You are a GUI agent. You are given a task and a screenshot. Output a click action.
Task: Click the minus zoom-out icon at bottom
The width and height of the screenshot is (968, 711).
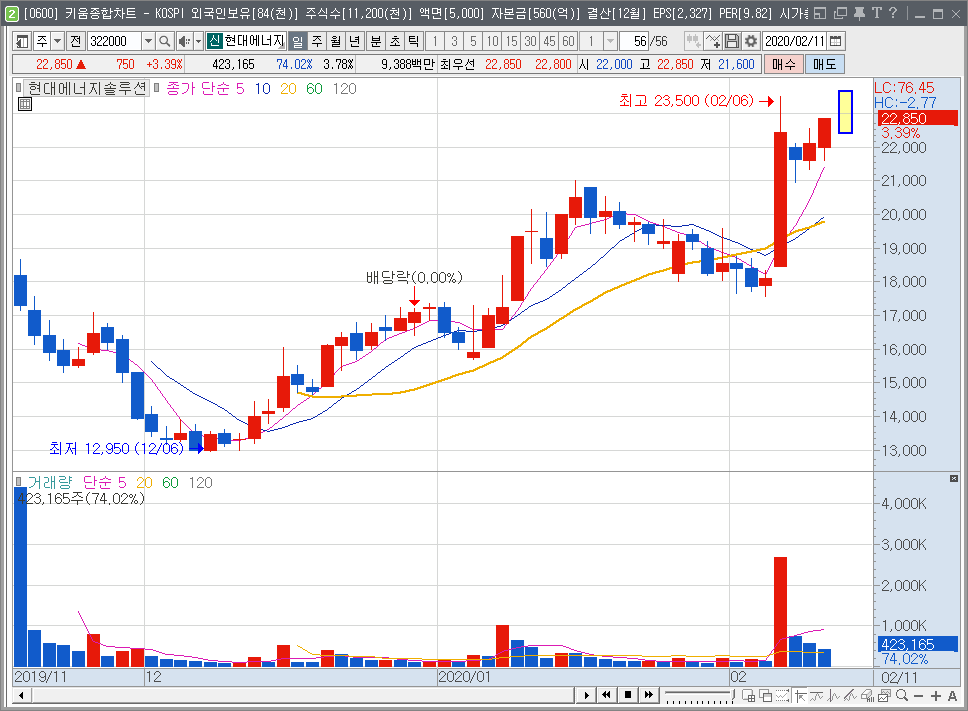coord(918,696)
